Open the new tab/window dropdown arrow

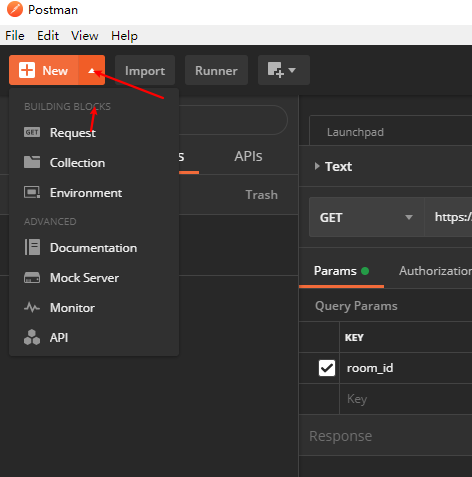pos(292,70)
